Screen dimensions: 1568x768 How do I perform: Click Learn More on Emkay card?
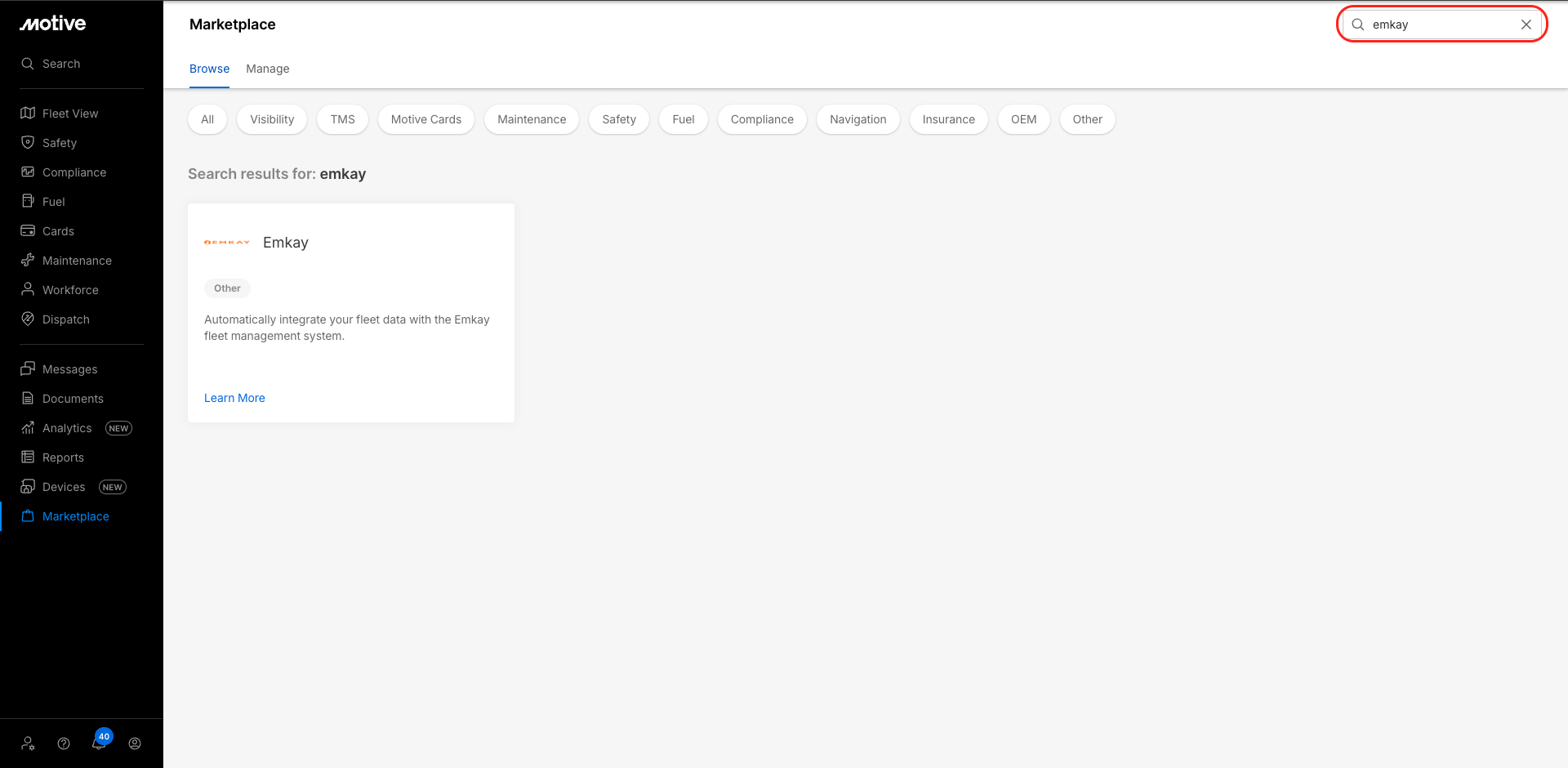point(234,398)
